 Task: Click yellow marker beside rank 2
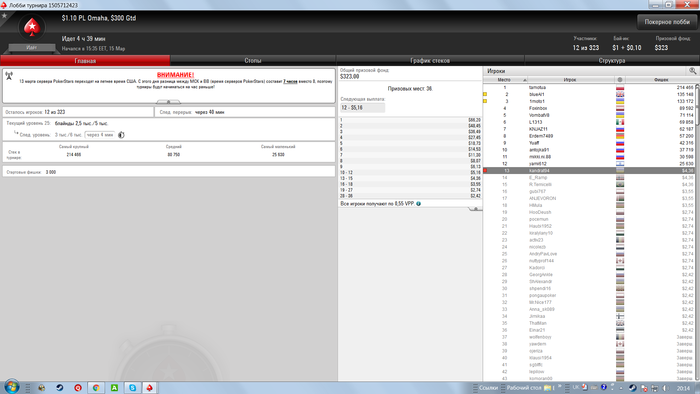(485, 95)
